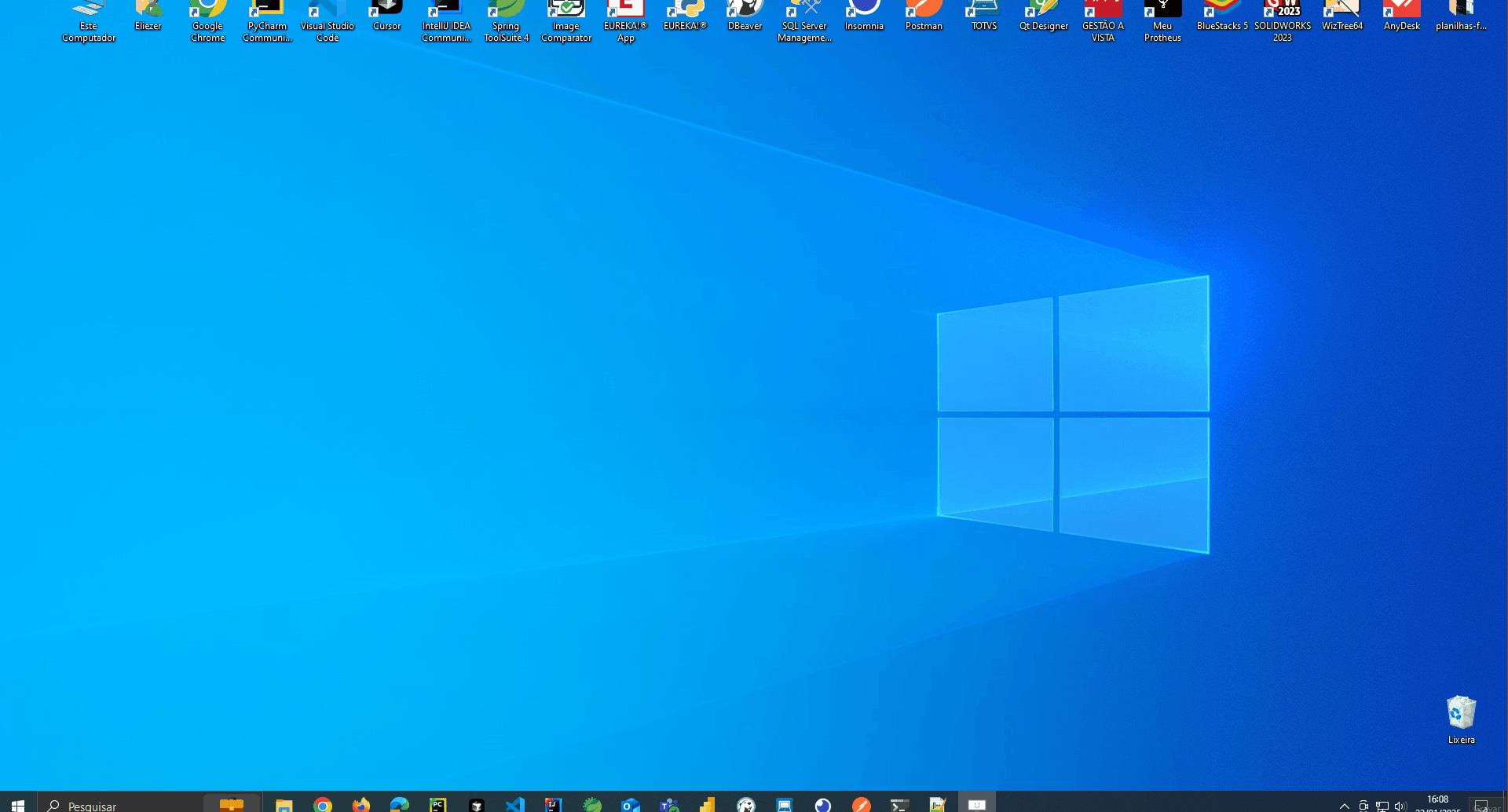
Task: Open Firefox from the taskbar
Action: pos(361,804)
